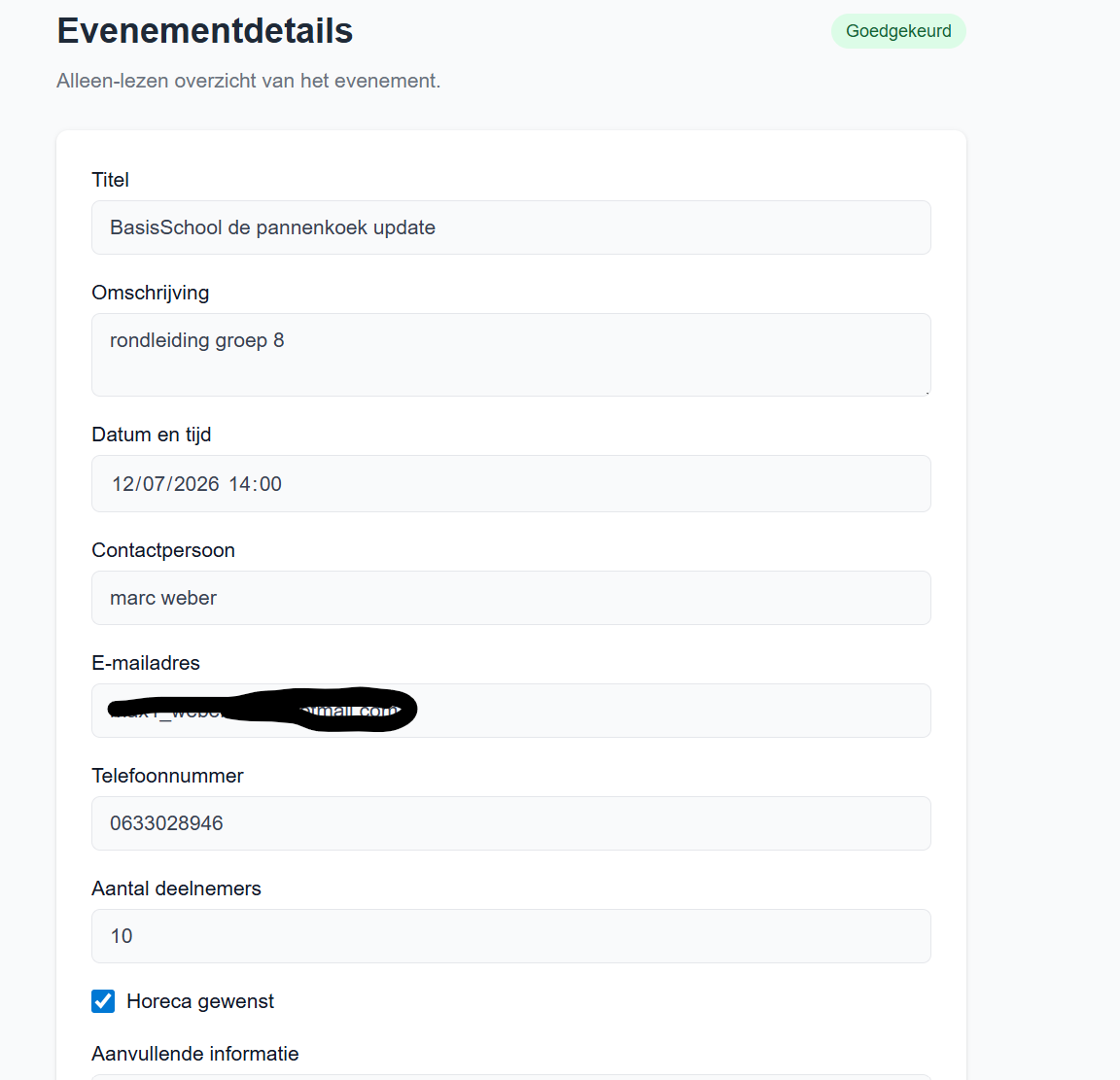This screenshot has height=1080, width=1120.
Task: Select the event time 14:00 text
Action: [x=258, y=483]
